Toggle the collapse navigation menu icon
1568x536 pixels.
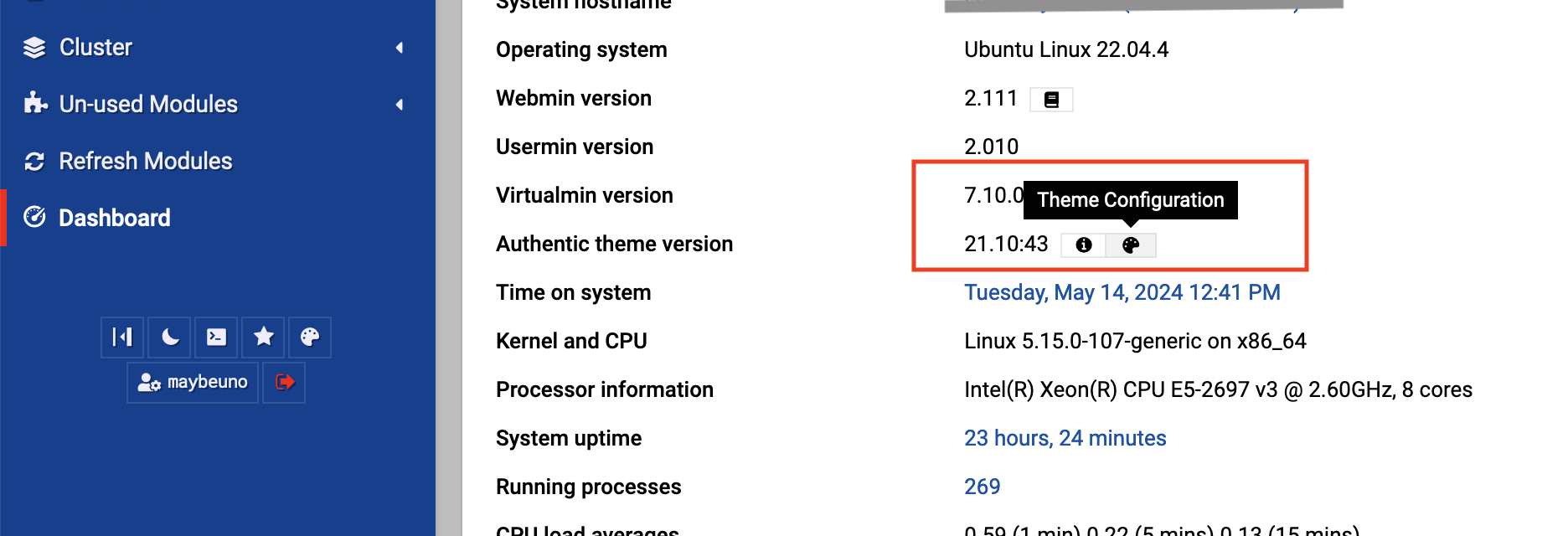pyautogui.click(x=122, y=337)
